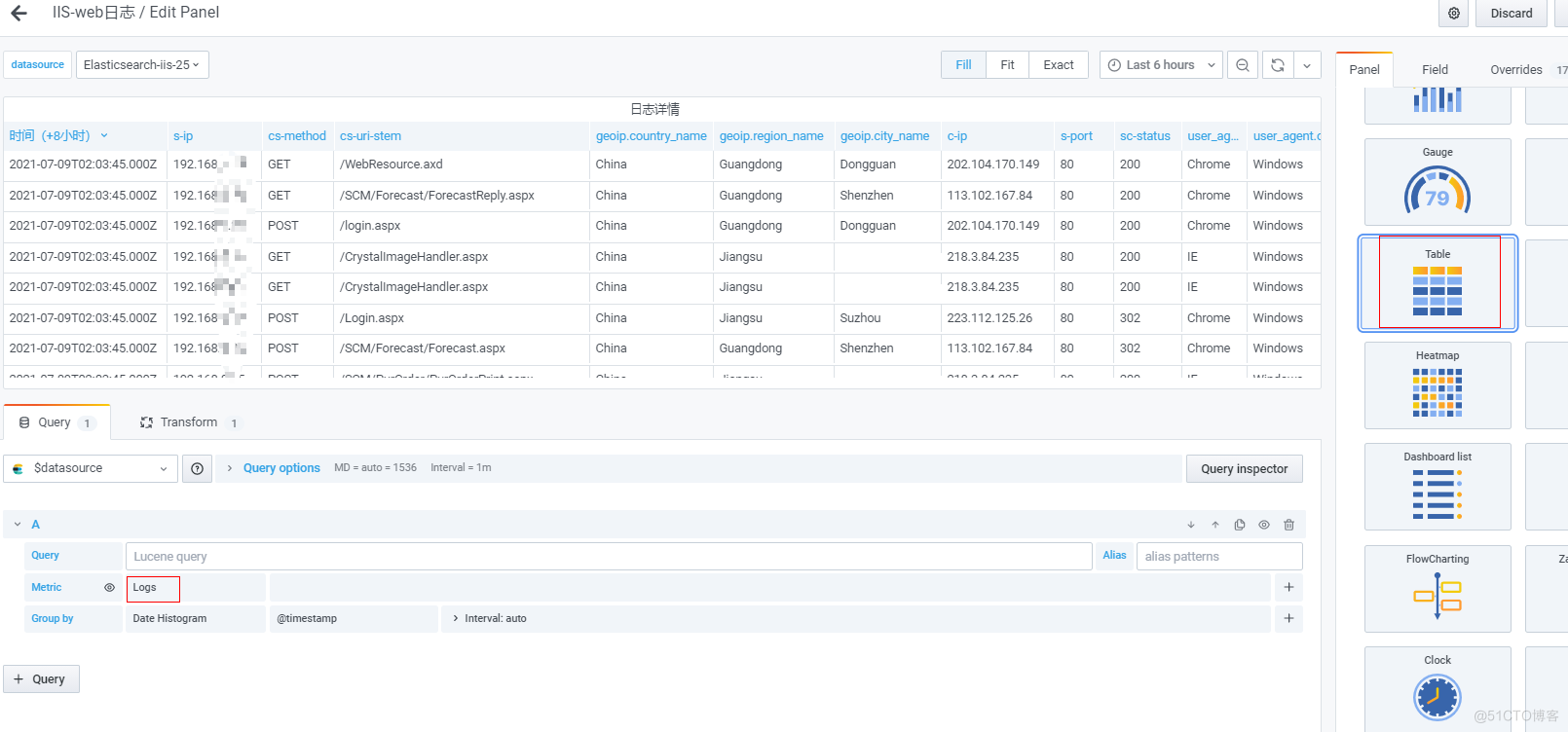Sort by the s-port column header
The height and width of the screenshot is (732, 1568).
pos(1076,136)
